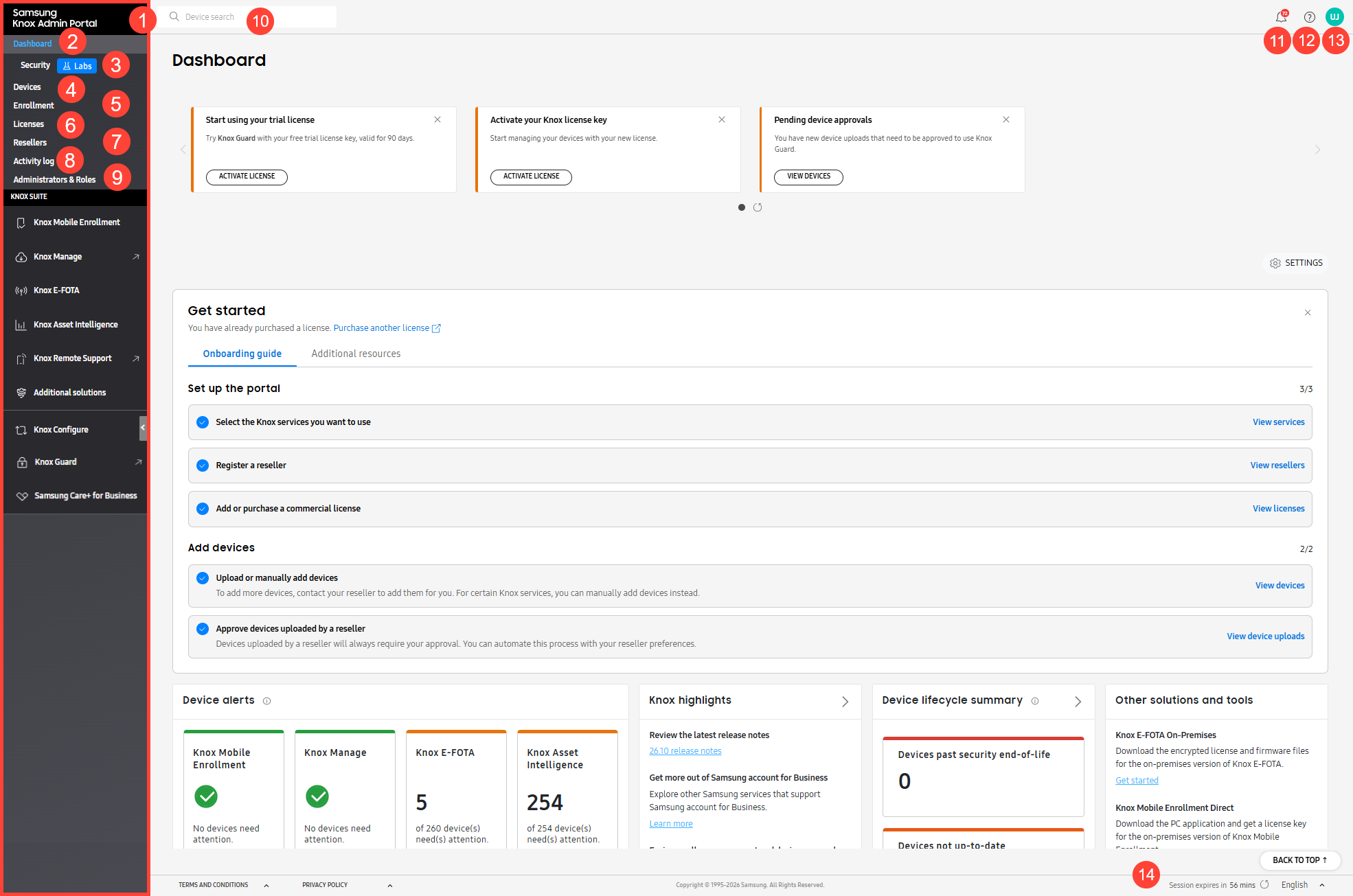Click the Device alerts info icon
Image resolution: width=1353 pixels, height=896 pixels.
[267, 701]
